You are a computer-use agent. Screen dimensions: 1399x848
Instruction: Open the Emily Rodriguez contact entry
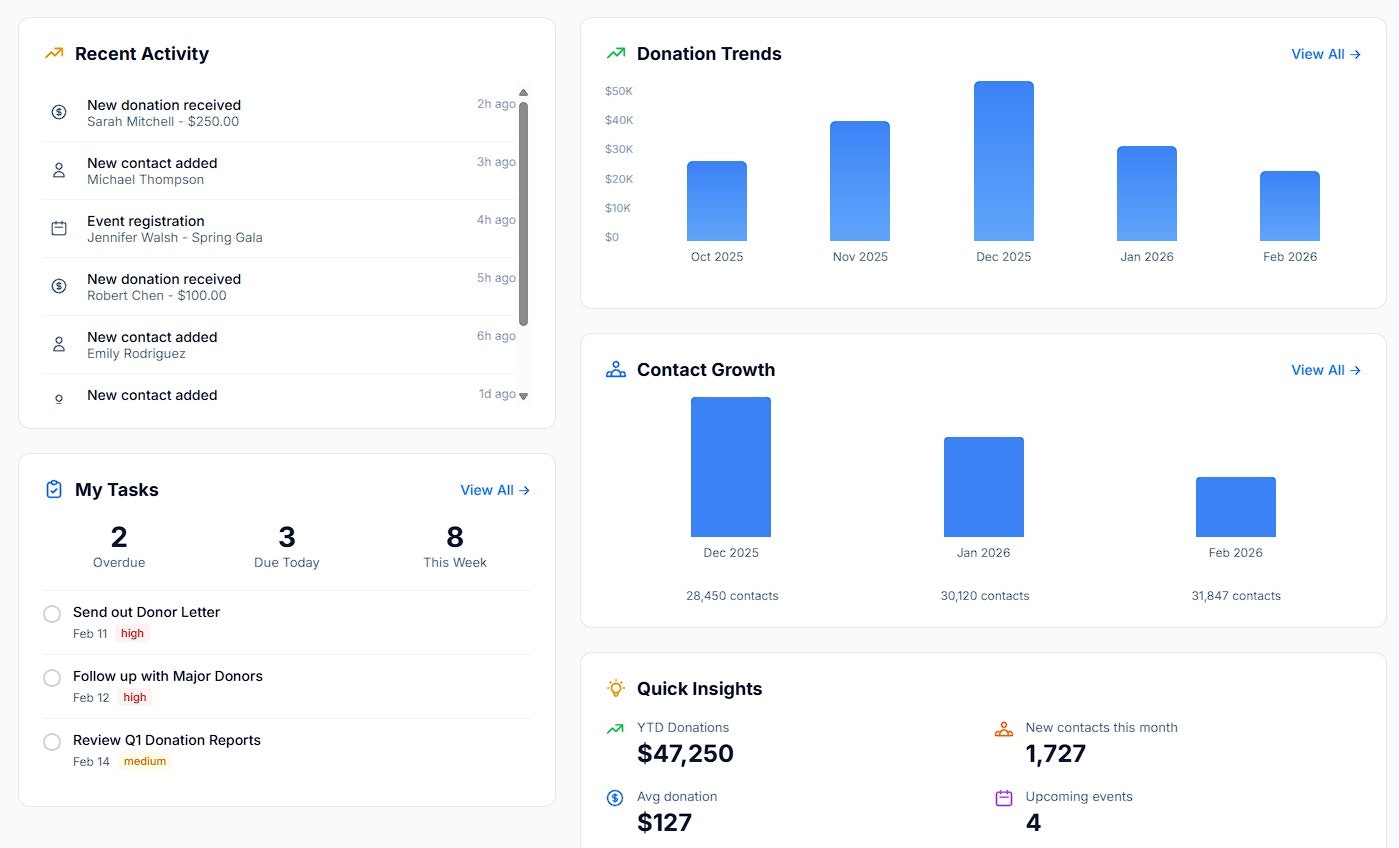pos(281,345)
